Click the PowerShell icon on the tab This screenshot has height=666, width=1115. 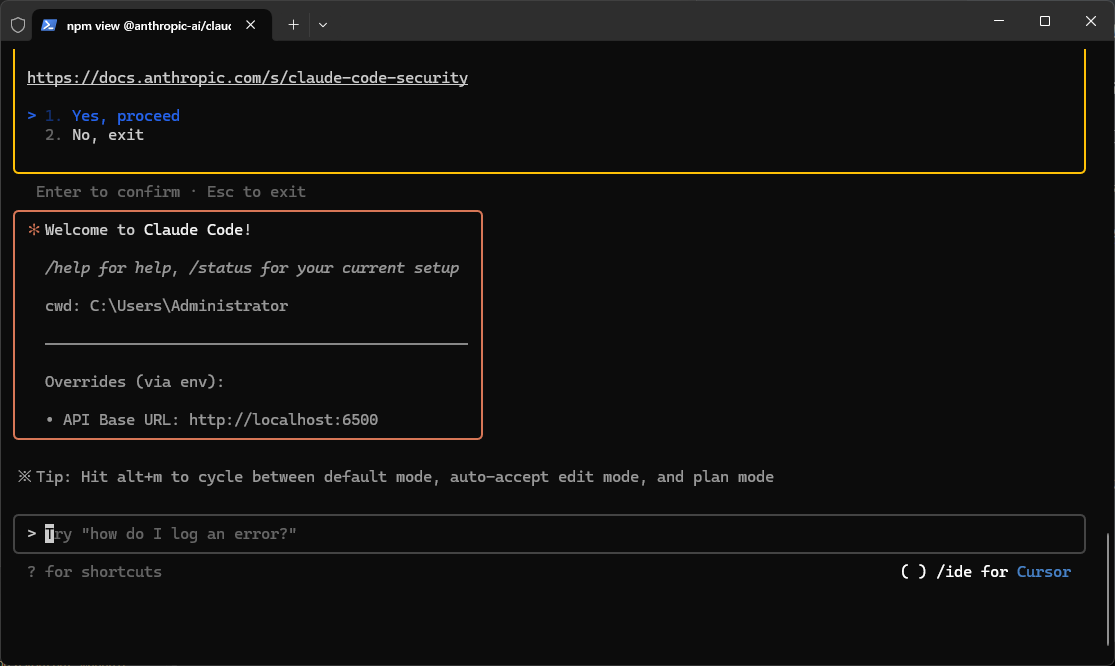(x=49, y=25)
